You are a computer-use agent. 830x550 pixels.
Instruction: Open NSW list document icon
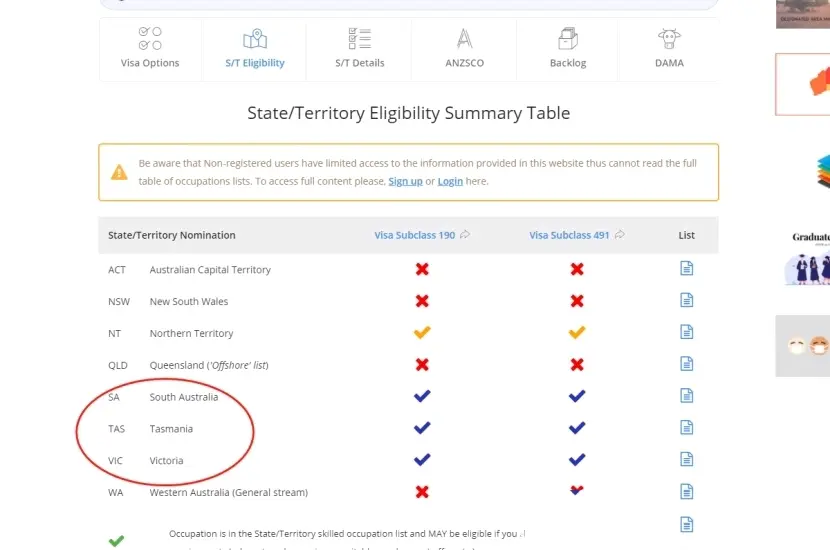(x=687, y=300)
